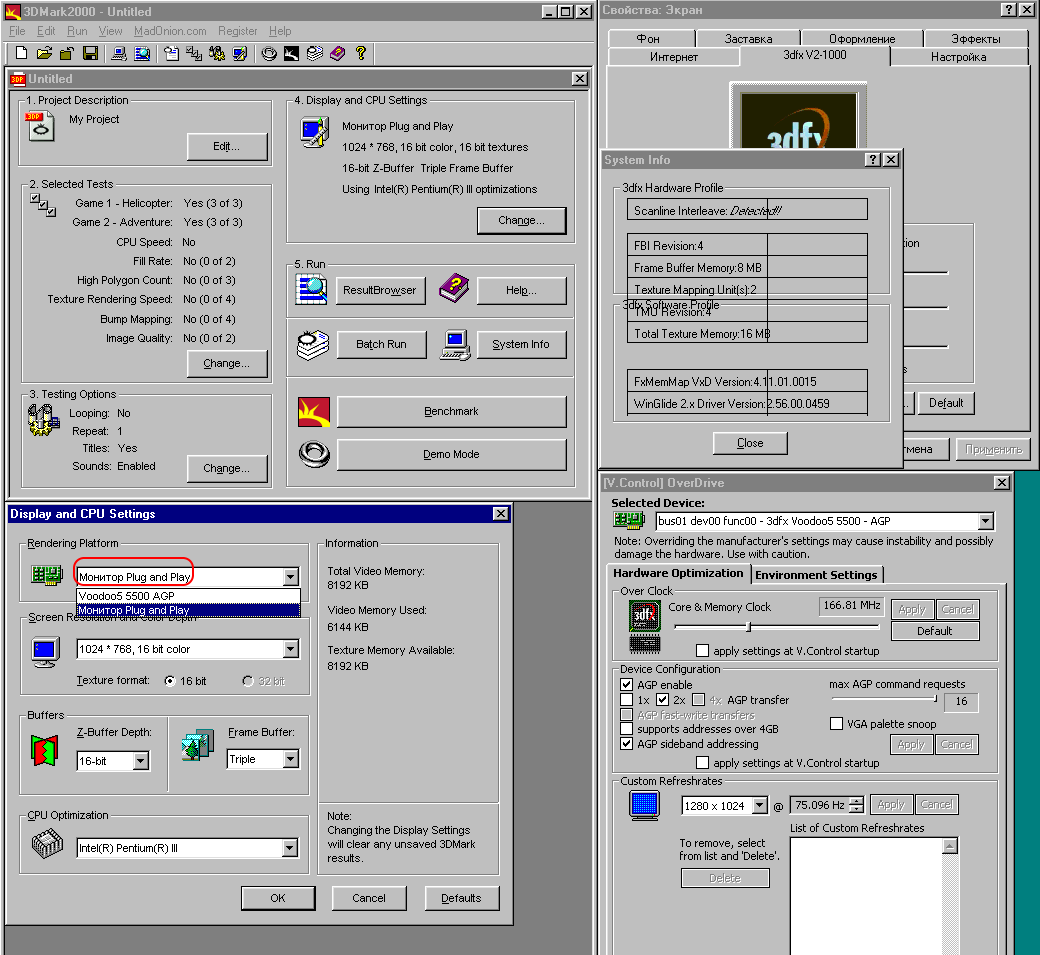Viewport: 1040px width, 955px height.
Task: Open the Z-Buffer Depth dropdown
Action: (x=141, y=761)
